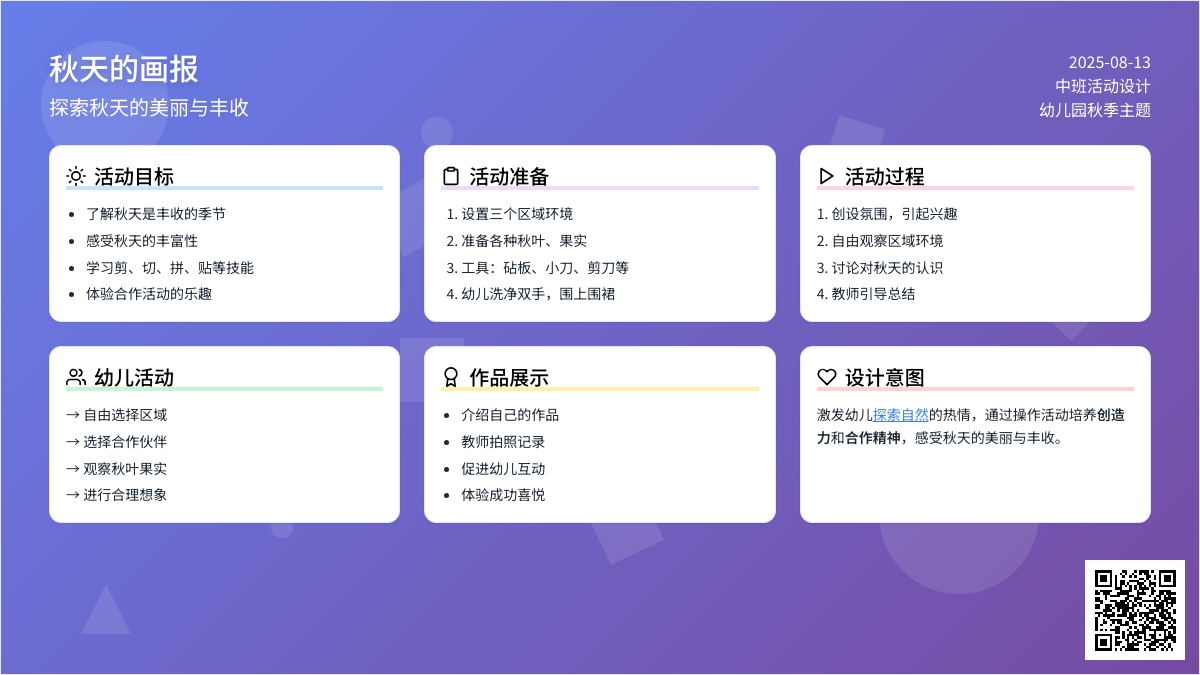Screen dimensions: 1200x675
Task: Click step 3. 讨论对秋天的认识
Action: (x=880, y=267)
